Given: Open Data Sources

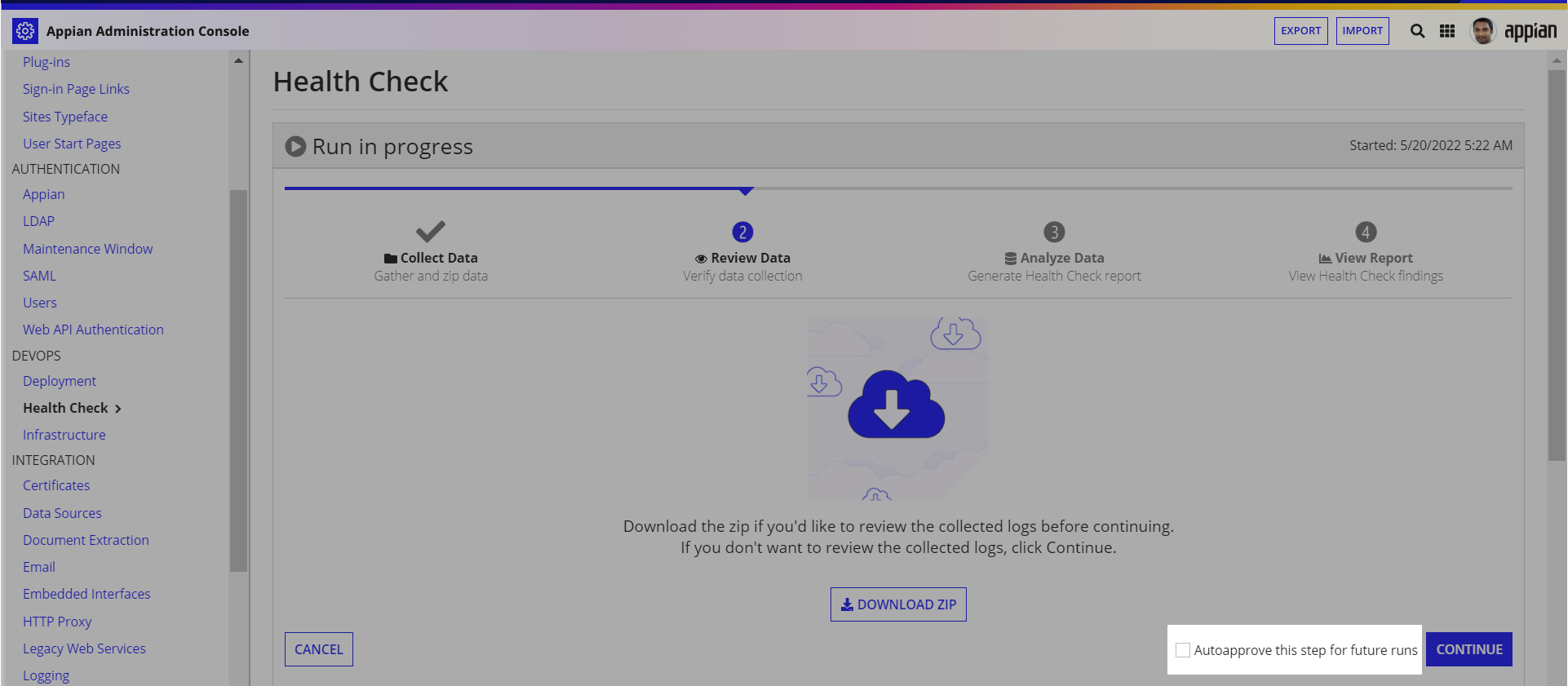Looking at the screenshot, I should (x=62, y=513).
